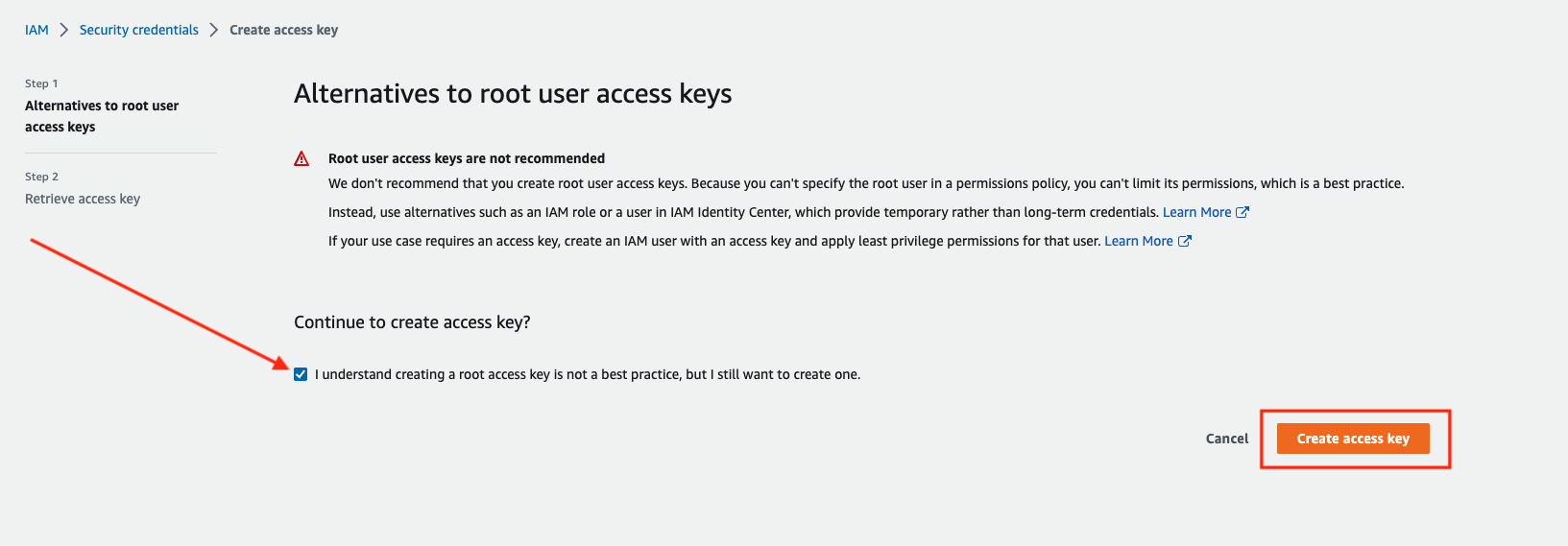Click breadcrumb chevron before Create access key
This screenshot has width=1568, height=546.
click(x=214, y=30)
